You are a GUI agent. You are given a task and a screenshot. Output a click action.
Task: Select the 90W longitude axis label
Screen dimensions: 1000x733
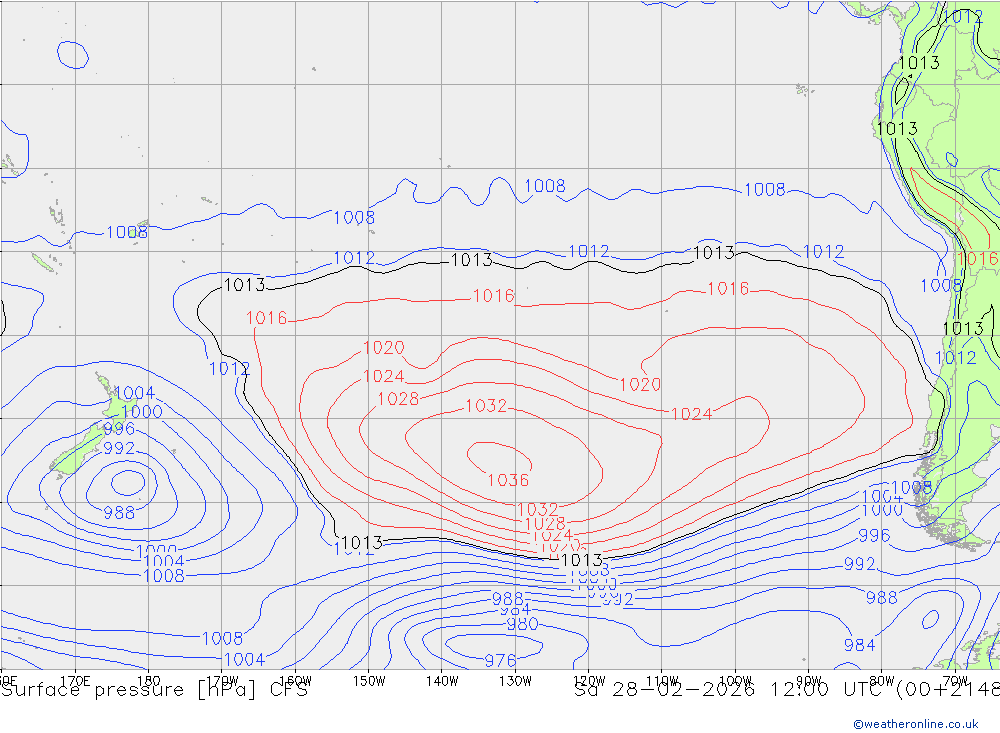pyautogui.click(x=809, y=681)
